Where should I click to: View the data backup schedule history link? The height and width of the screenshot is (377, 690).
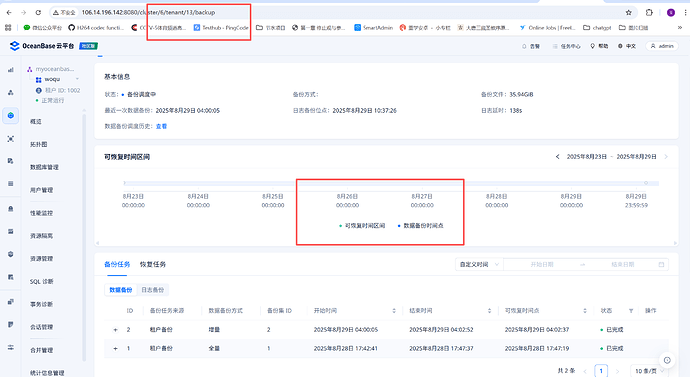(x=161, y=126)
